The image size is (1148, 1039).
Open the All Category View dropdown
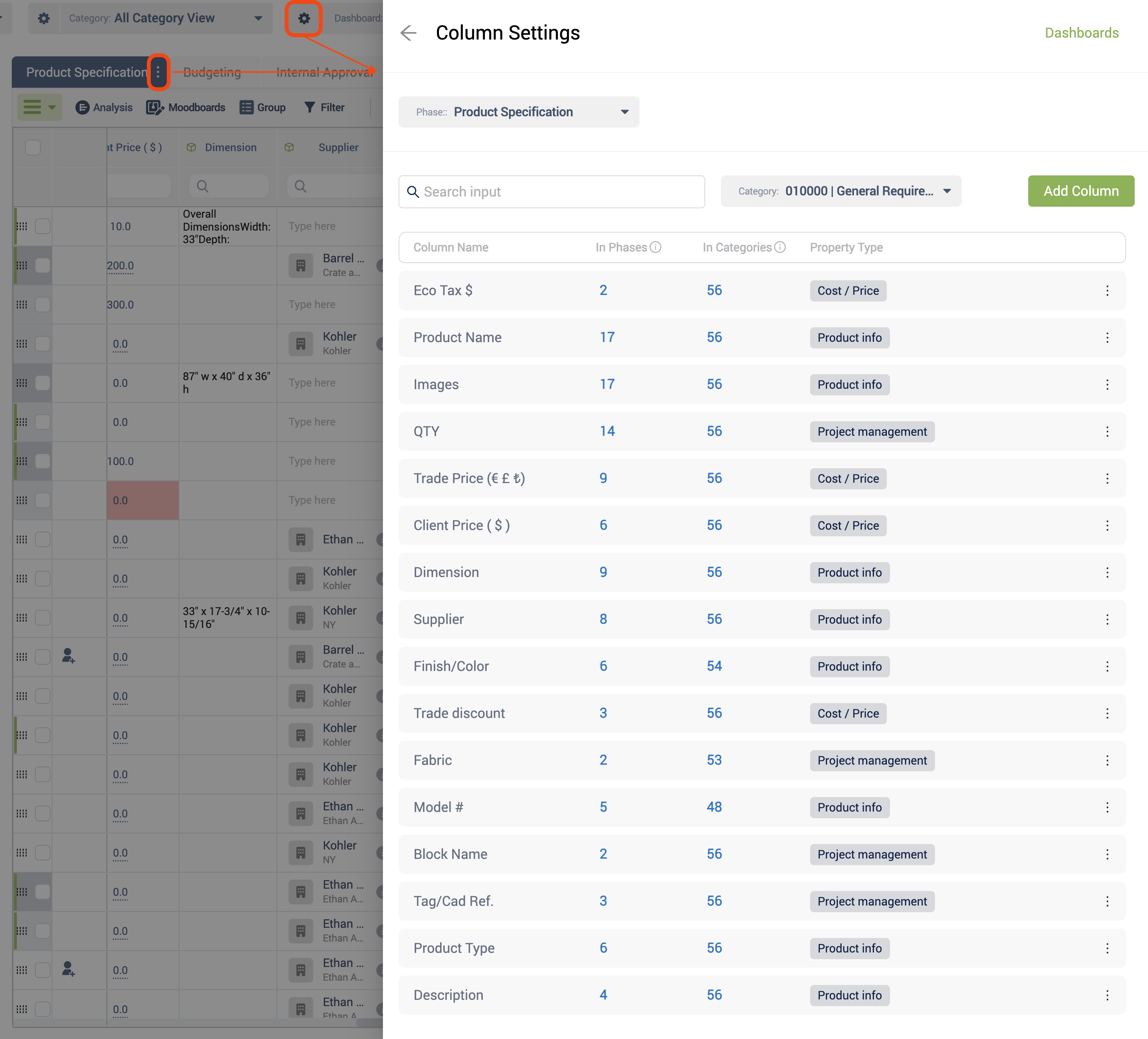pyautogui.click(x=166, y=18)
